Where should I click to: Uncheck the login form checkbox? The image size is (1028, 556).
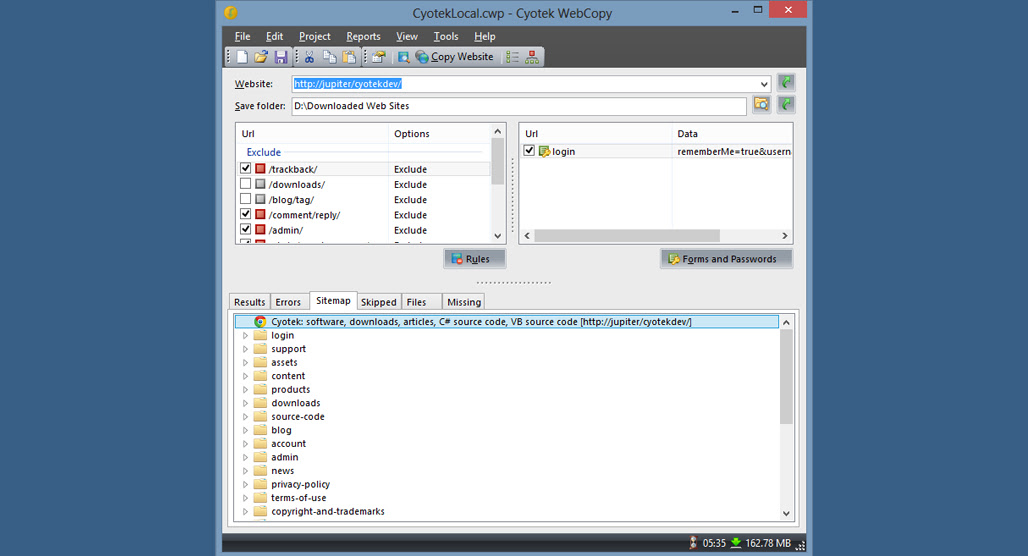pos(529,151)
